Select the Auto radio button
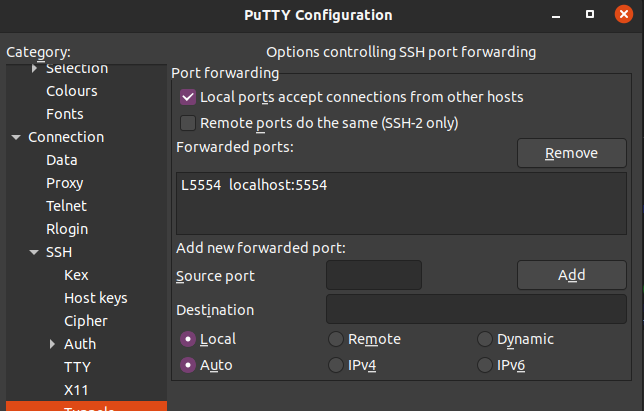The image size is (644, 411). [x=188, y=365]
